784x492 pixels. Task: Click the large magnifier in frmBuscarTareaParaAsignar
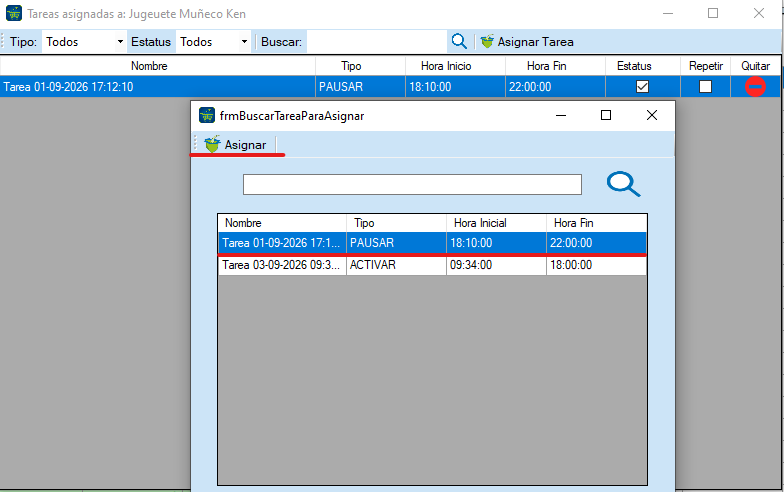tap(624, 184)
